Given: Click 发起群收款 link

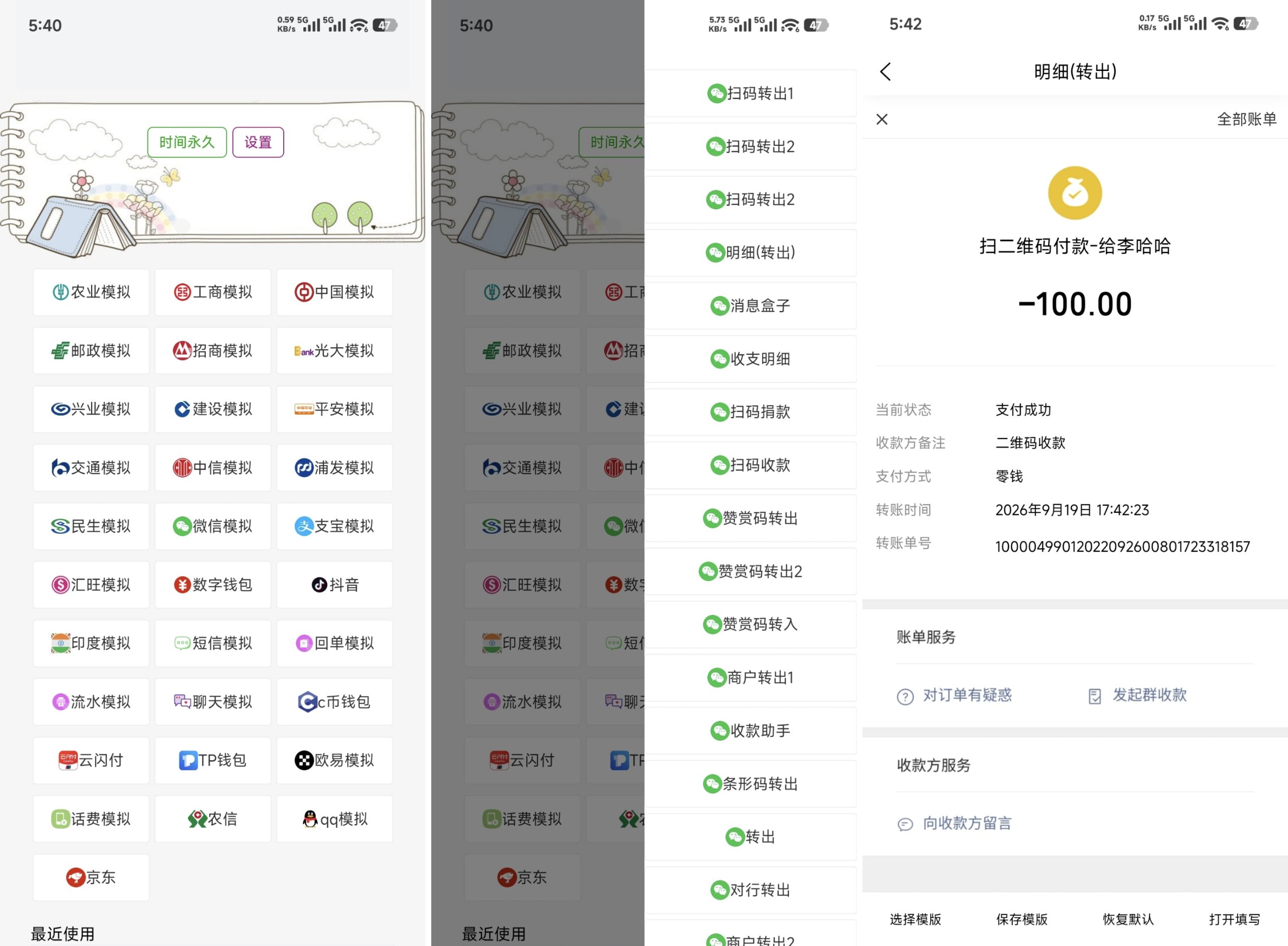Looking at the screenshot, I should pos(1138,695).
